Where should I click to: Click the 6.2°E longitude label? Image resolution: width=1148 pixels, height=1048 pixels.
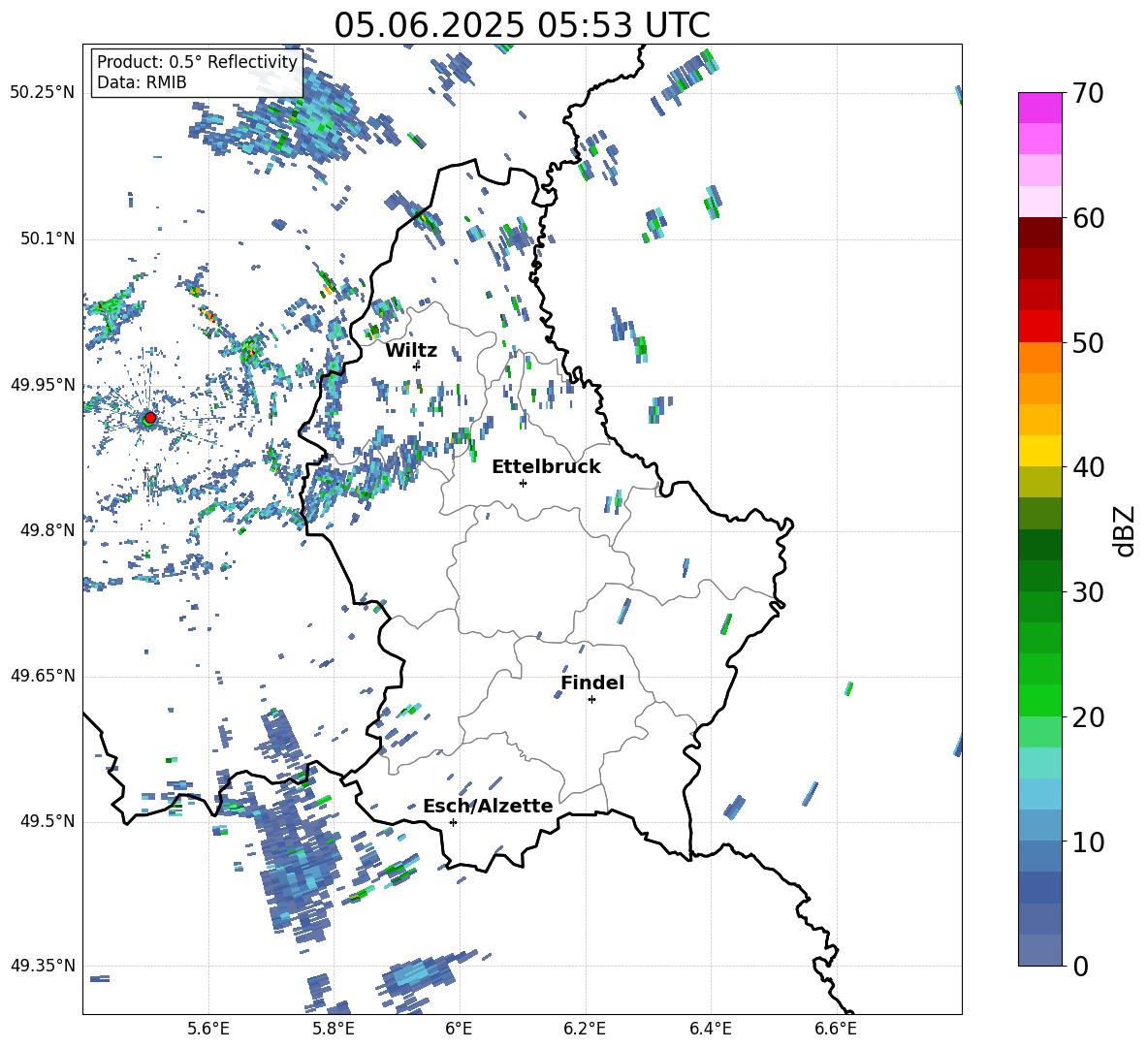585,1029
